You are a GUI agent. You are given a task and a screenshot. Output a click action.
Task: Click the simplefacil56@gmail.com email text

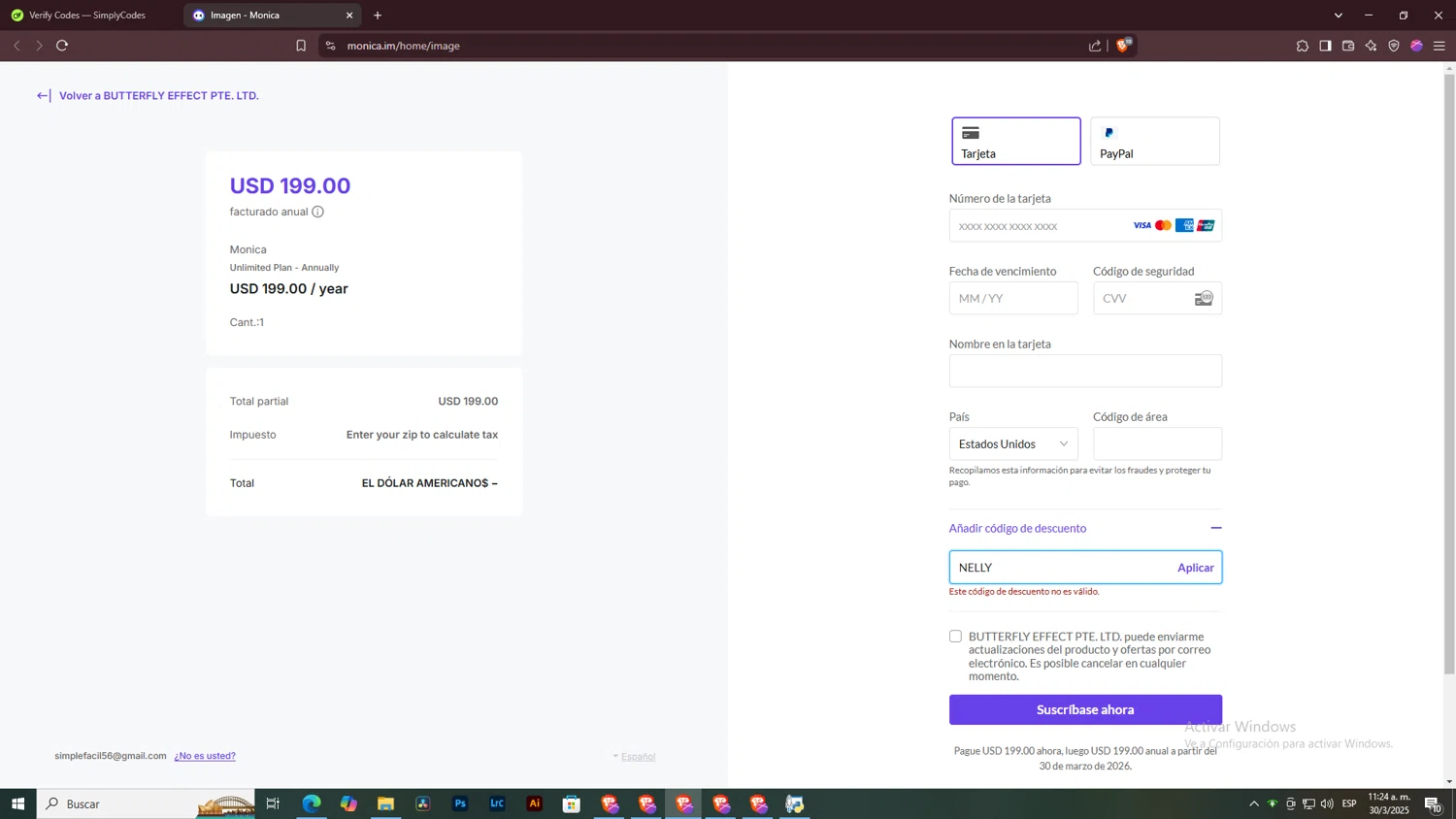pos(111,756)
